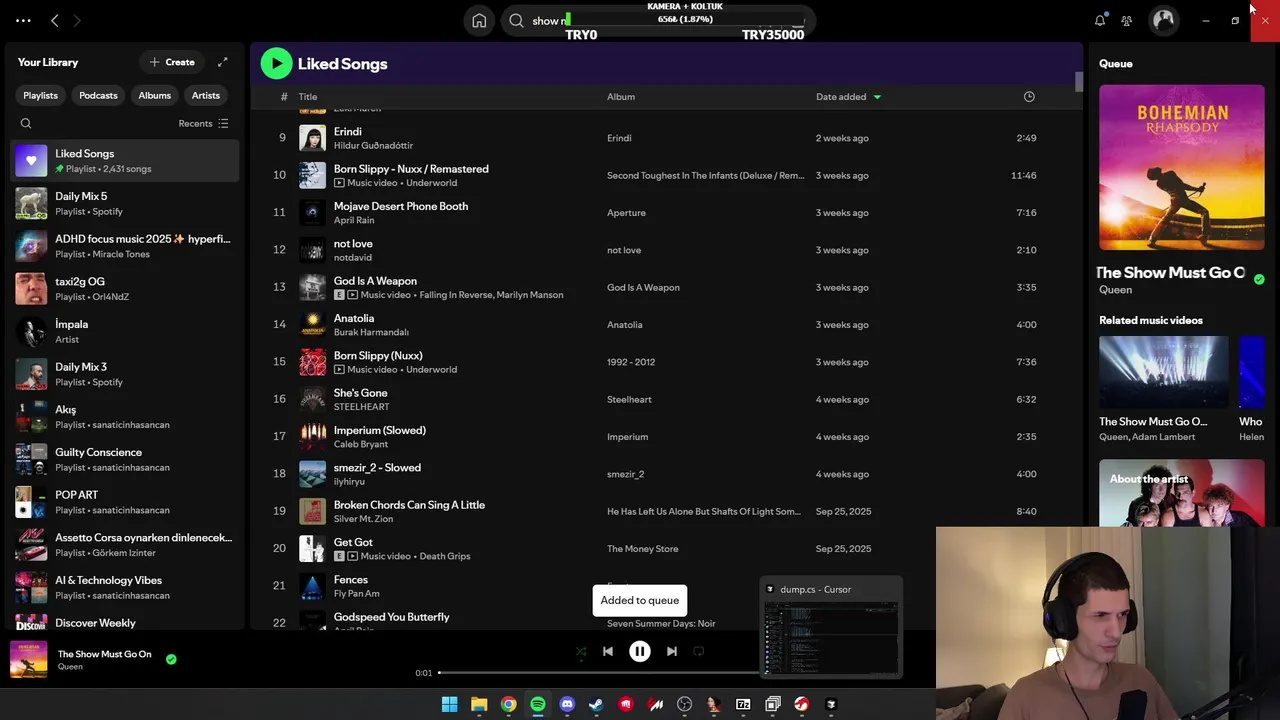Open the Windows Start menu
1280x720 pixels.
(x=449, y=704)
